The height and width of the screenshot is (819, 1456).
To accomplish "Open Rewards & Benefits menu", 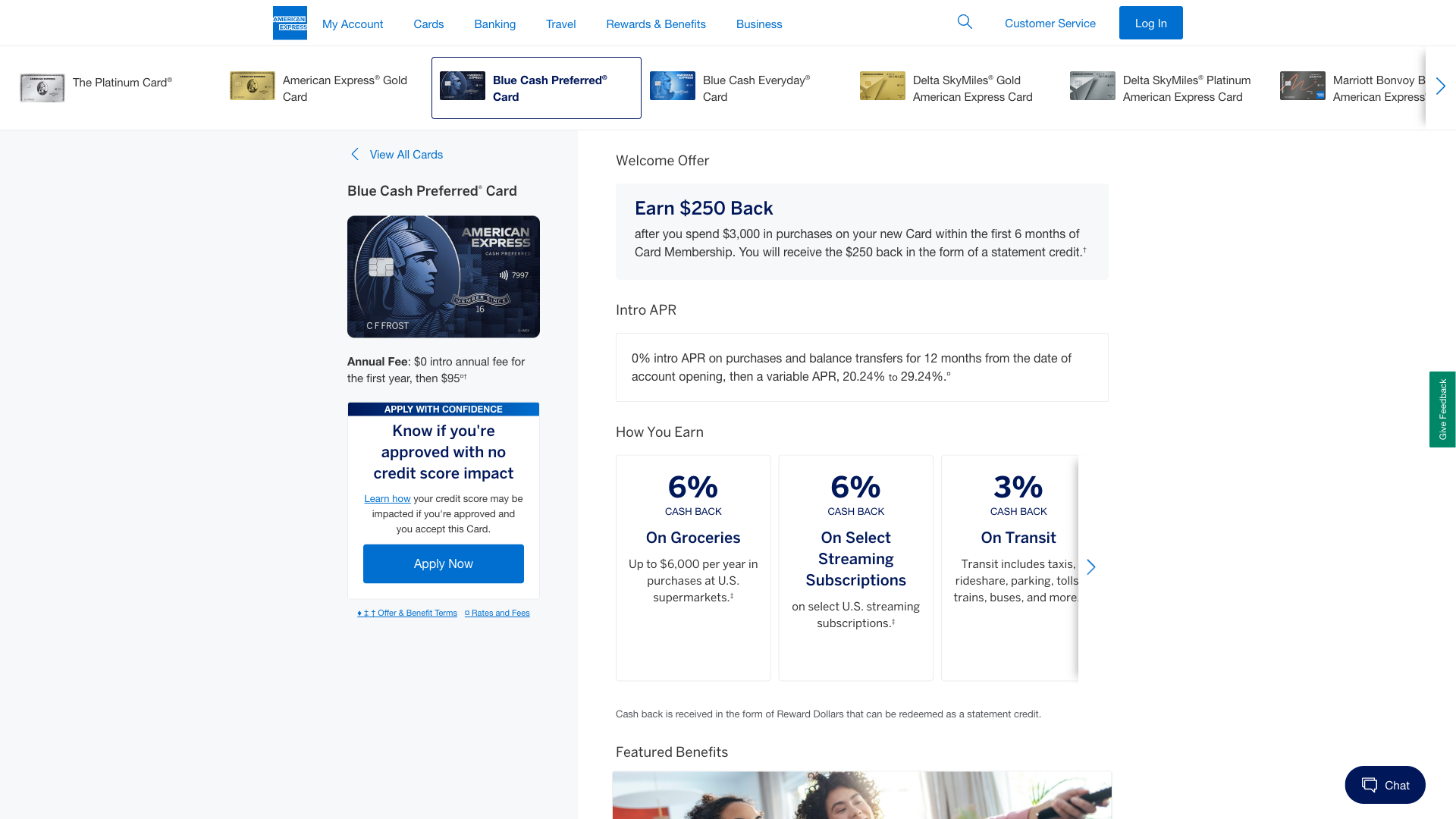I will click(x=656, y=24).
